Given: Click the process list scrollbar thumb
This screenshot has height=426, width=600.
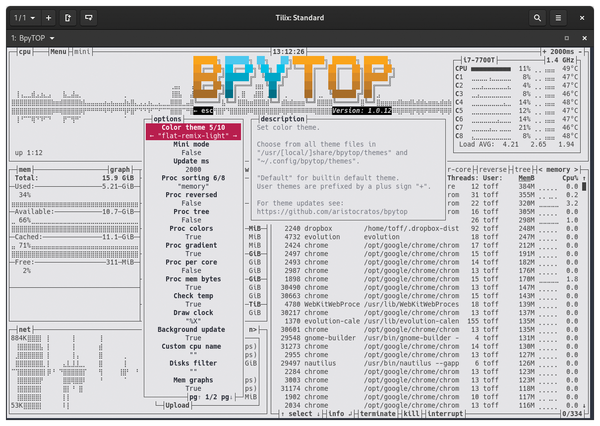Looking at the screenshot, I should tap(584, 186).
